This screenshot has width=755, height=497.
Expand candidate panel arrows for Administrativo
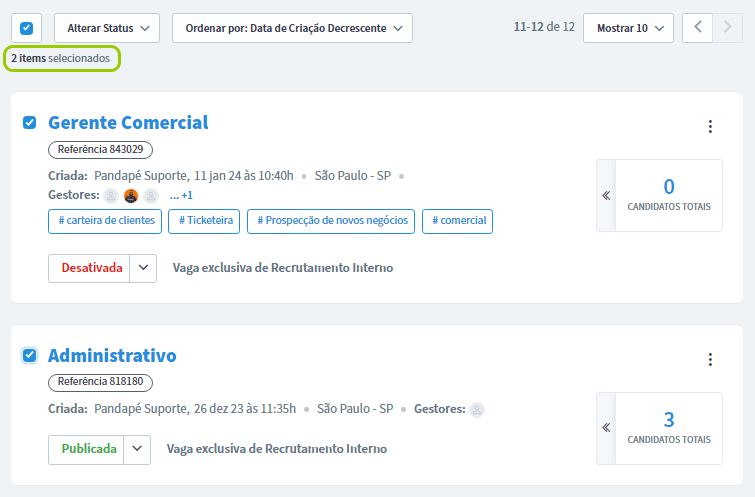[x=606, y=428]
